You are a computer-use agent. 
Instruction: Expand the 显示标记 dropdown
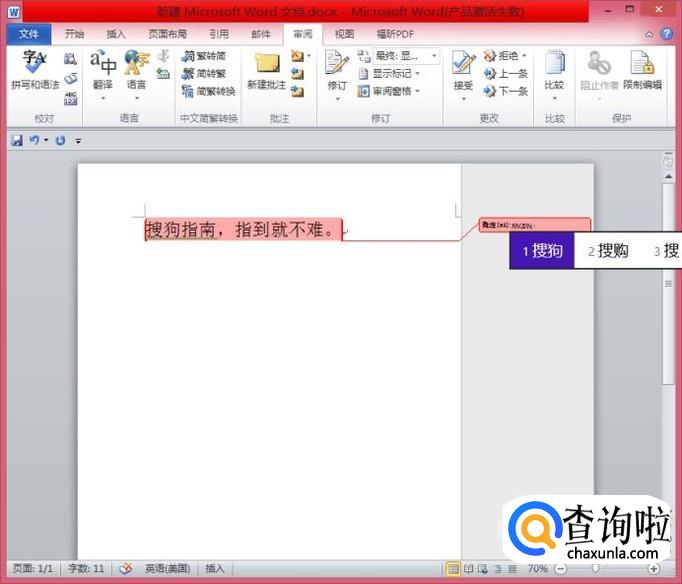point(417,73)
